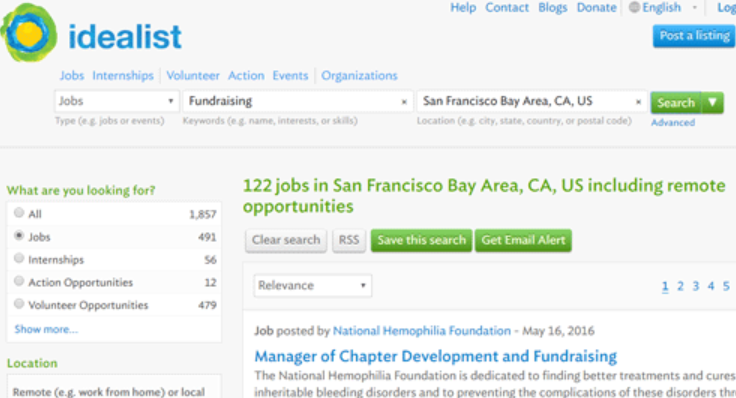Open the English language dropdown

pyautogui.click(x=669, y=8)
